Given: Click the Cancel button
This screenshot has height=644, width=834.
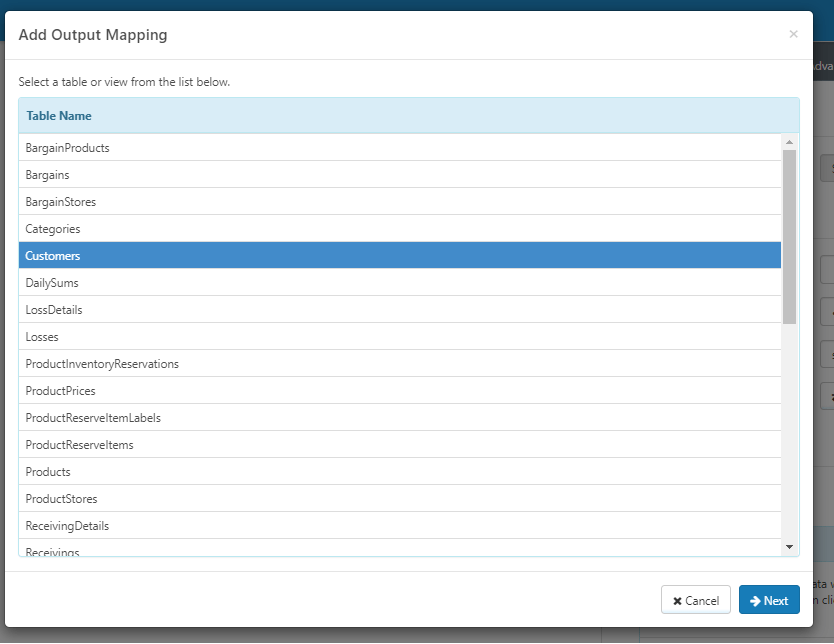Looking at the screenshot, I should (x=696, y=600).
